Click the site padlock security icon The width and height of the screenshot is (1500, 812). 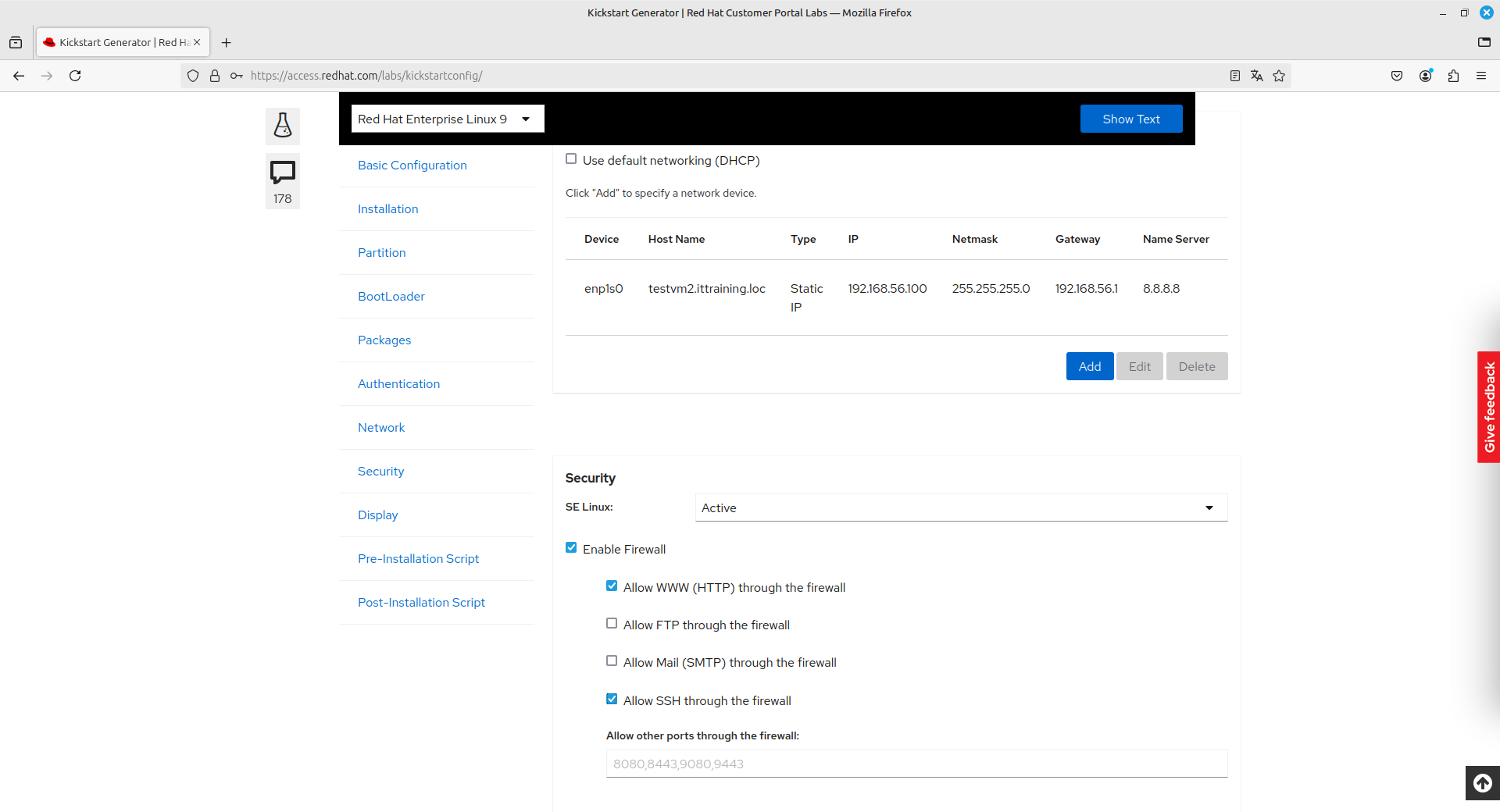click(215, 76)
